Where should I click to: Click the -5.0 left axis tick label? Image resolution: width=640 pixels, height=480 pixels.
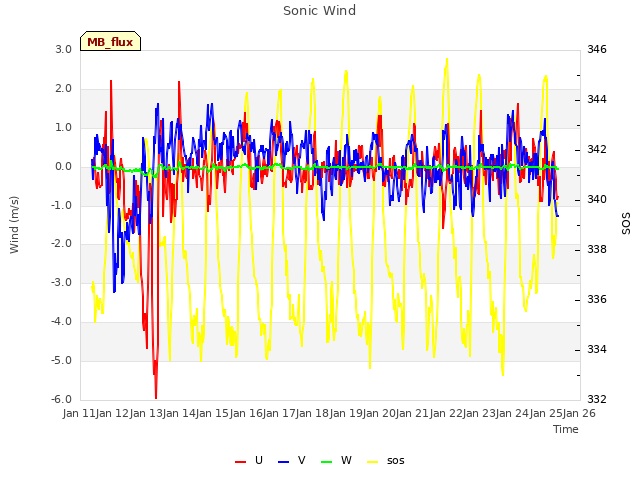coord(61,360)
